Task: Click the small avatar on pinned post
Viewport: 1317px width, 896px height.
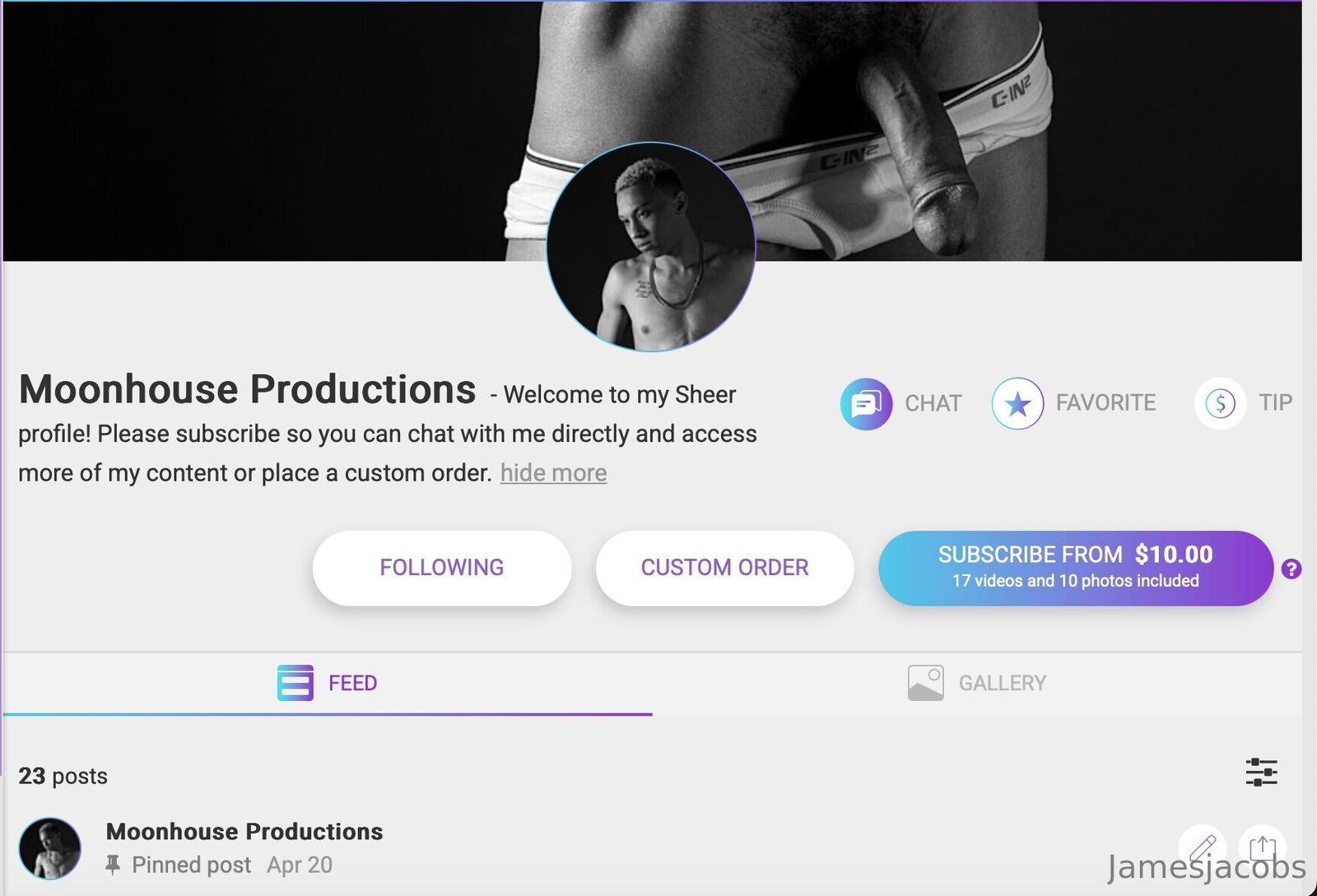Action: point(50,848)
